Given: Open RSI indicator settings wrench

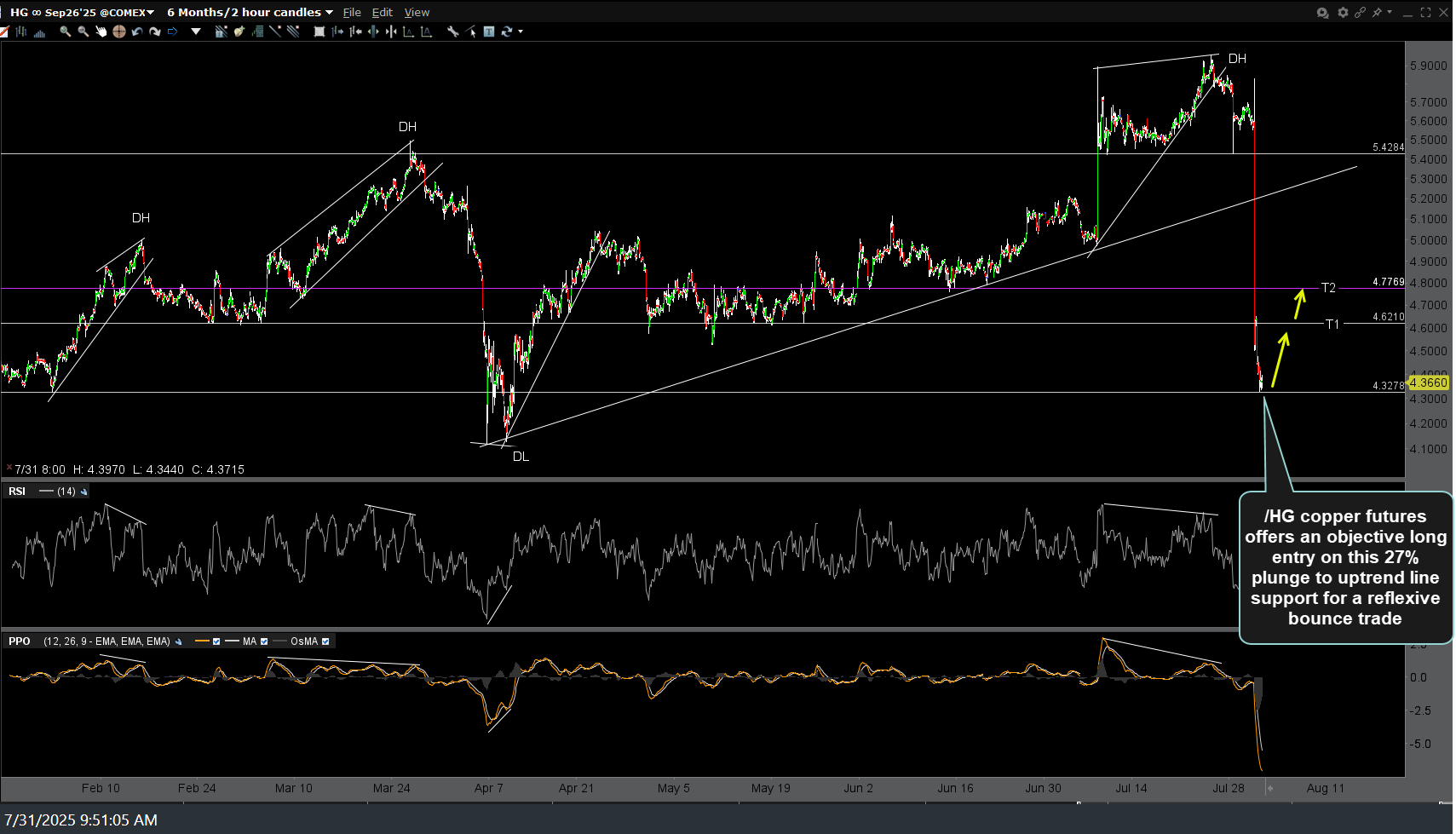Looking at the screenshot, I should pos(84,492).
